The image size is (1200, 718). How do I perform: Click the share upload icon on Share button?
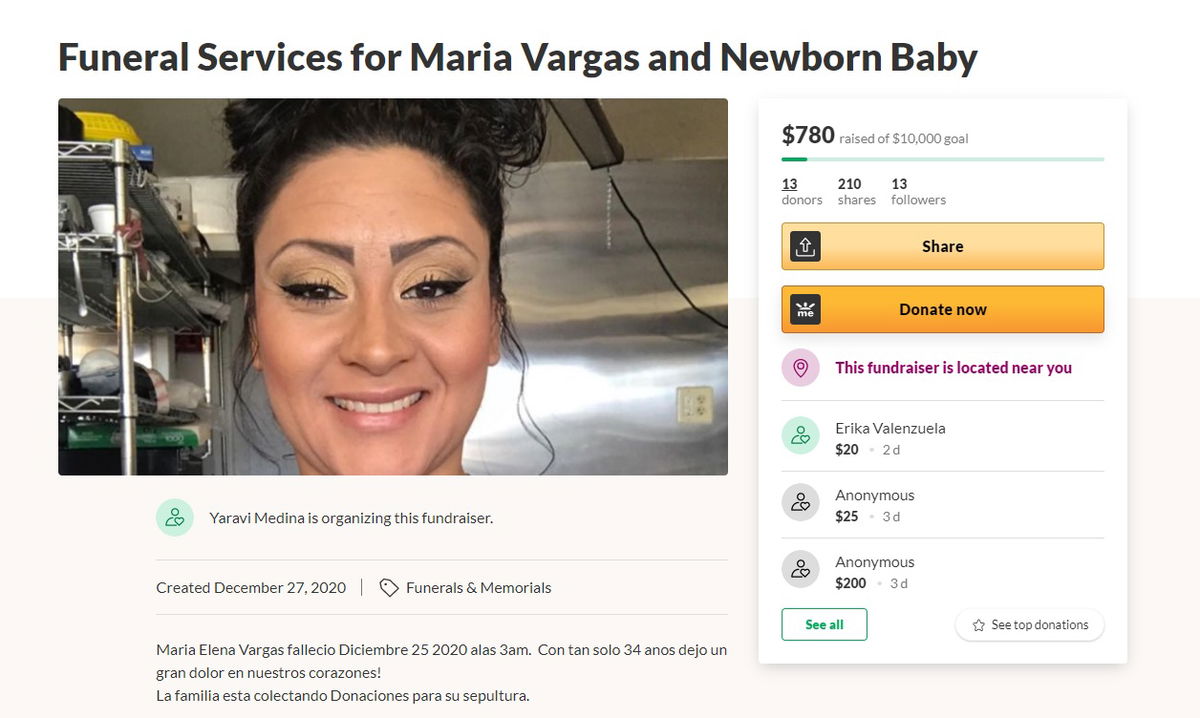pos(805,246)
